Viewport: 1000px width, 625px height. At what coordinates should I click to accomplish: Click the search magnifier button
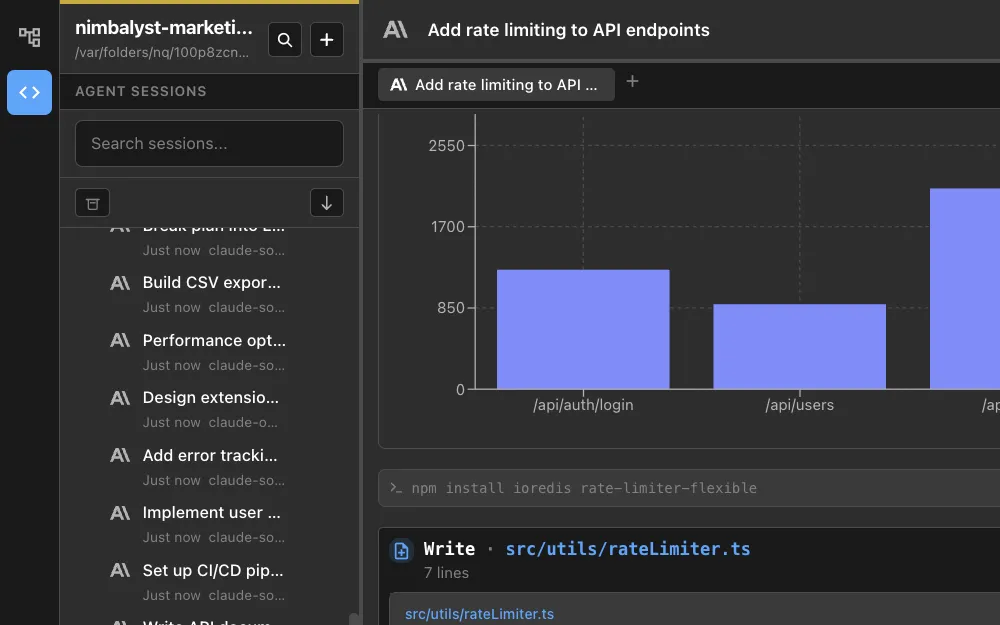click(285, 40)
